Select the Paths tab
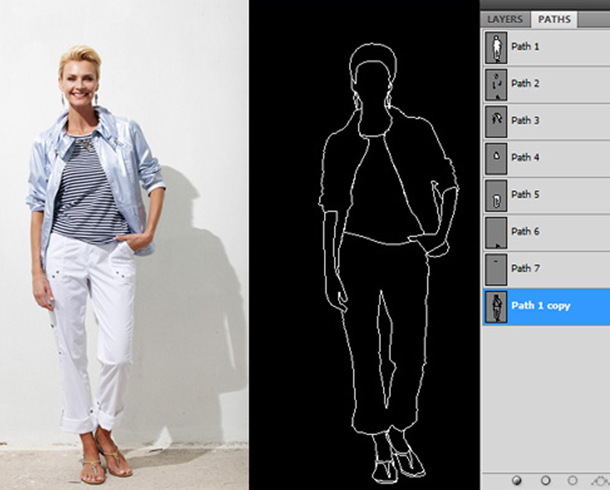The height and width of the screenshot is (490, 610). tap(553, 19)
